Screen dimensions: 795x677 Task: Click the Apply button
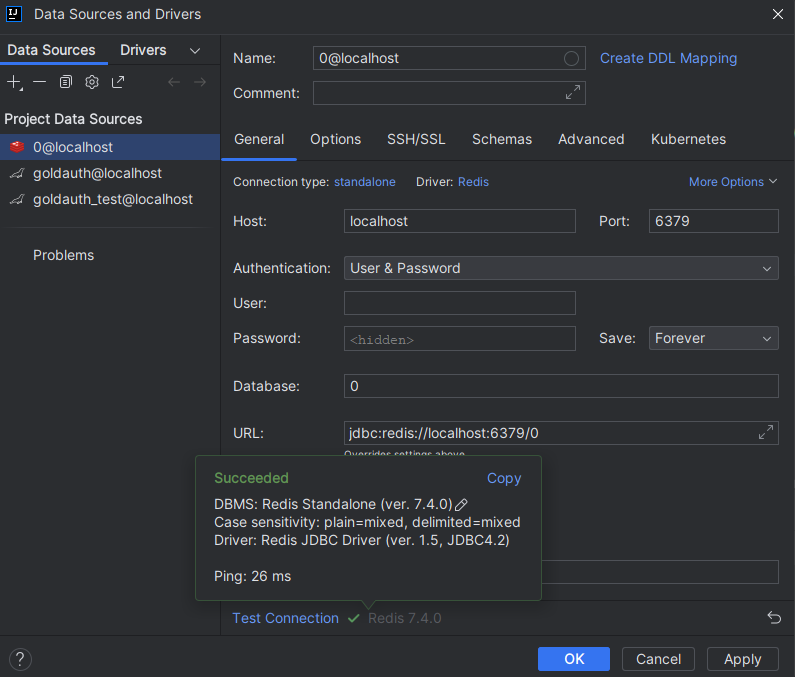pyautogui.click(x=742, y=659)
